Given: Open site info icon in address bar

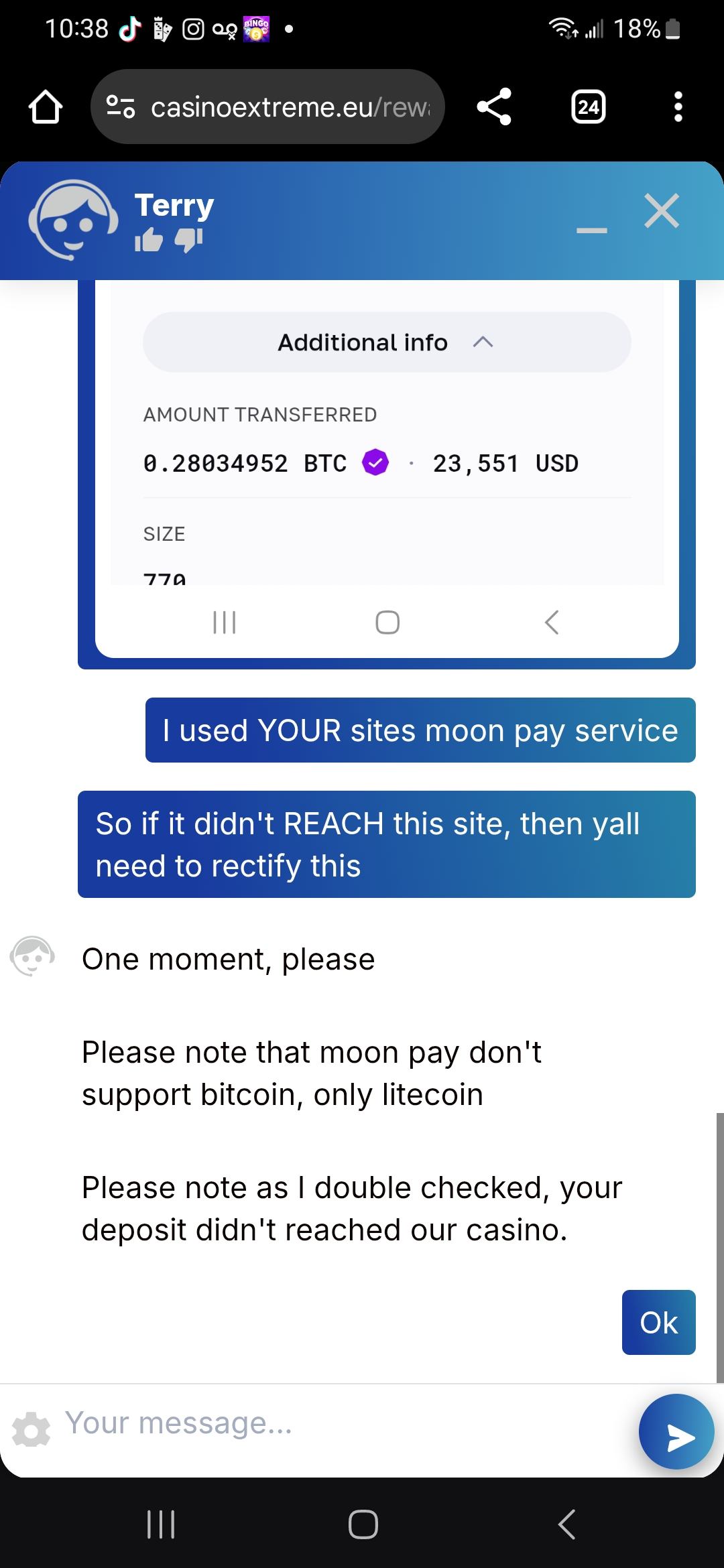Looking at the screenshot, I should pyautogui.click(x=121, y=107).
